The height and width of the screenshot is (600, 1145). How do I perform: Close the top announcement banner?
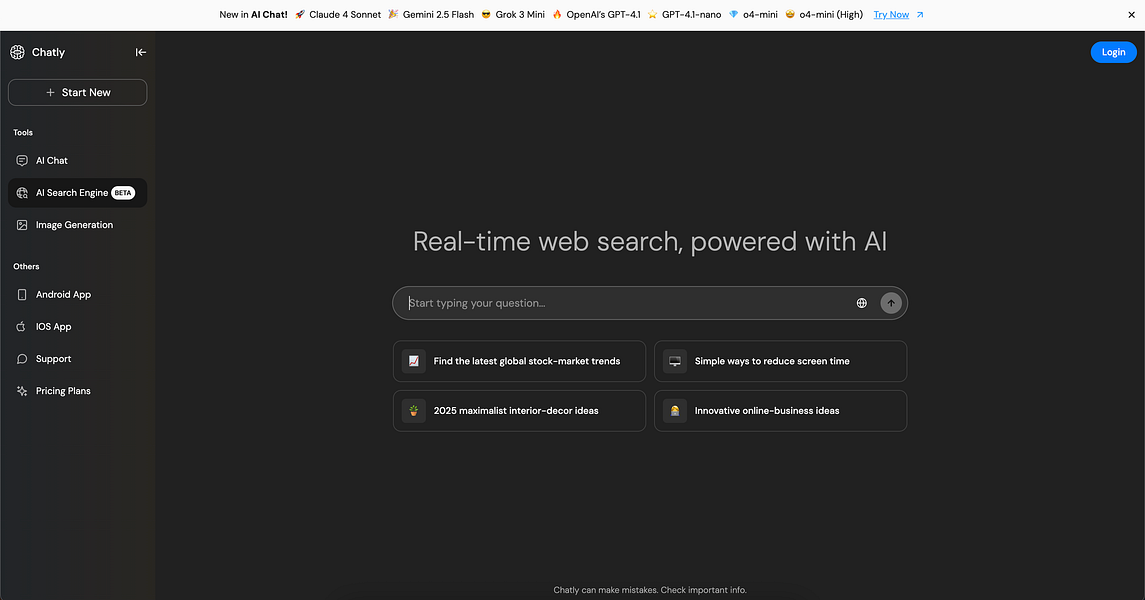click(x=1131, y=15)
